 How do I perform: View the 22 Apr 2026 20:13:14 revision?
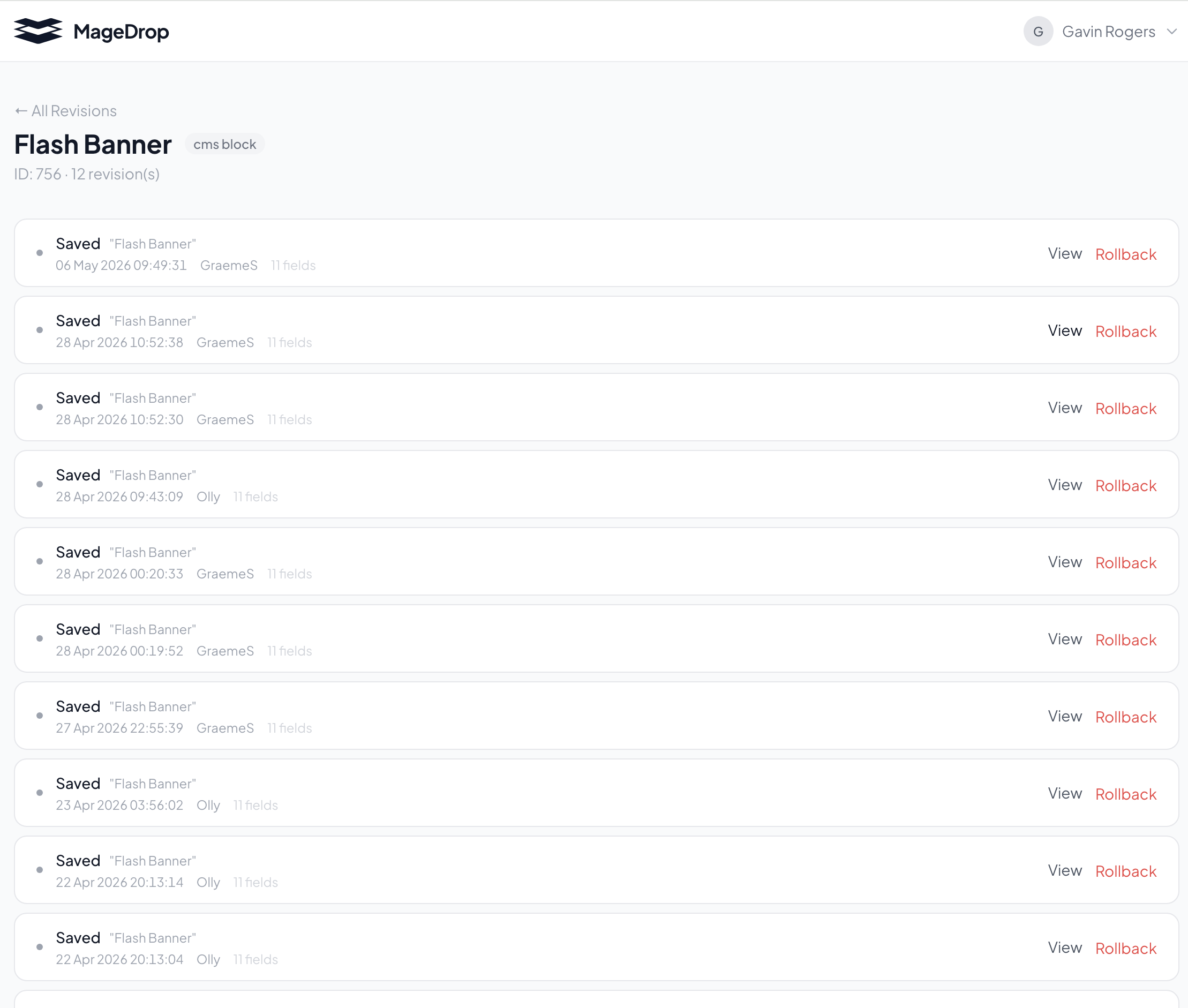(1065, 870)
